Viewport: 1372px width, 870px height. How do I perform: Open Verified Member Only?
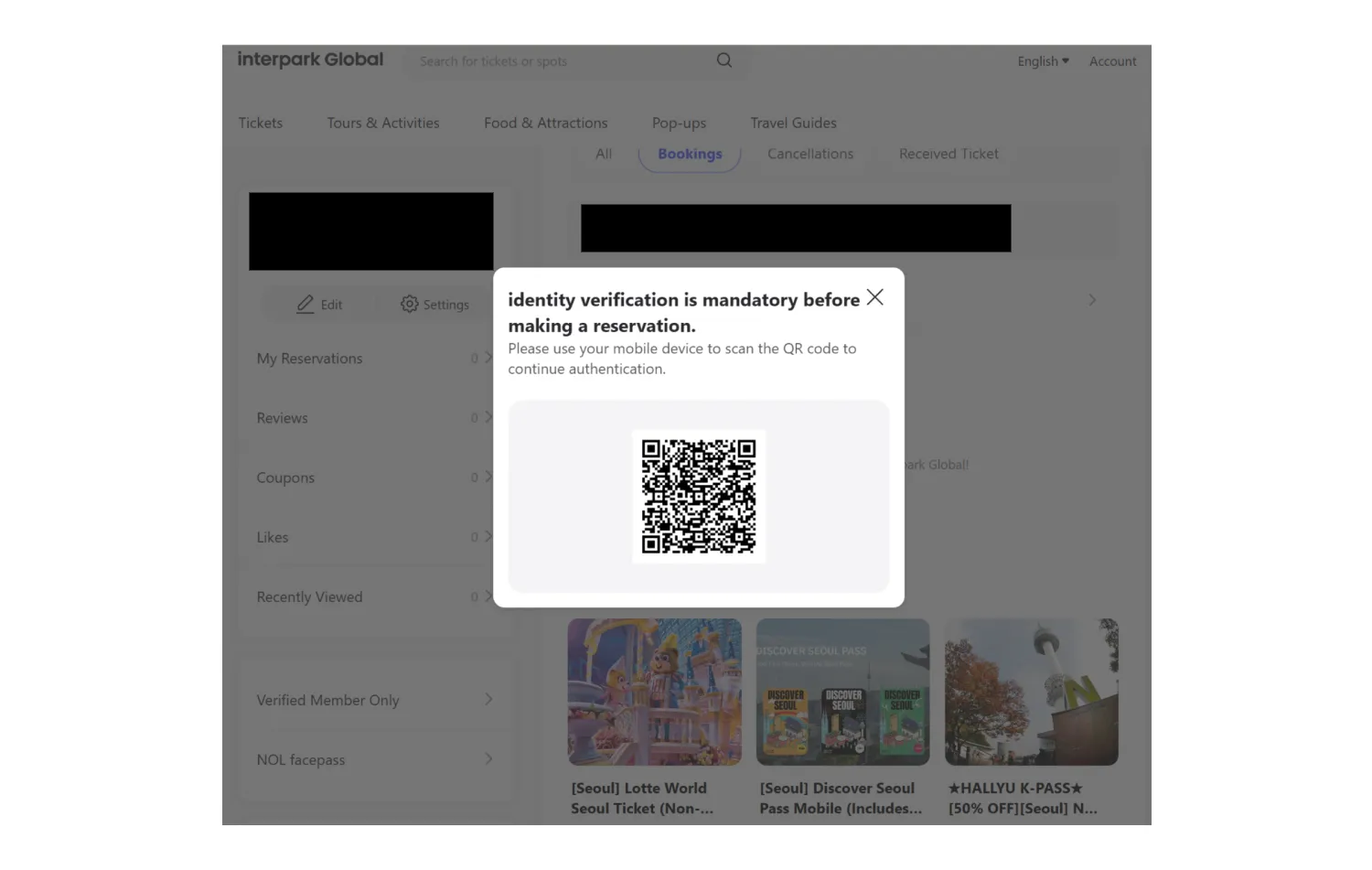[x=327, y=700]
